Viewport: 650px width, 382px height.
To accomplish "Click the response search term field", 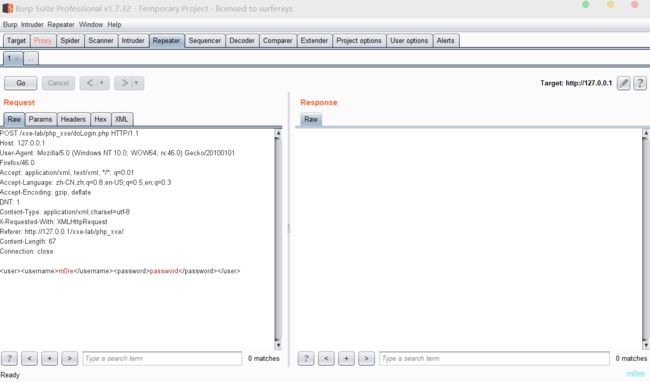I will click(x=494, y=358).
